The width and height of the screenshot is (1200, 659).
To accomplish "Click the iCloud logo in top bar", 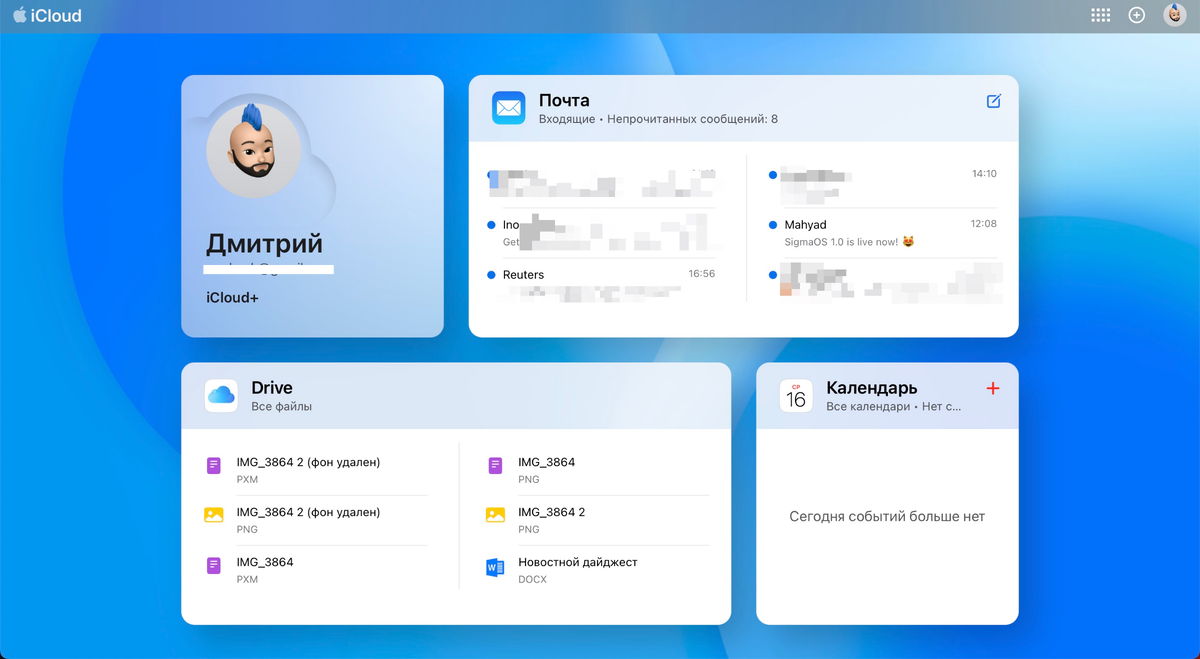I will click(47, 15).
